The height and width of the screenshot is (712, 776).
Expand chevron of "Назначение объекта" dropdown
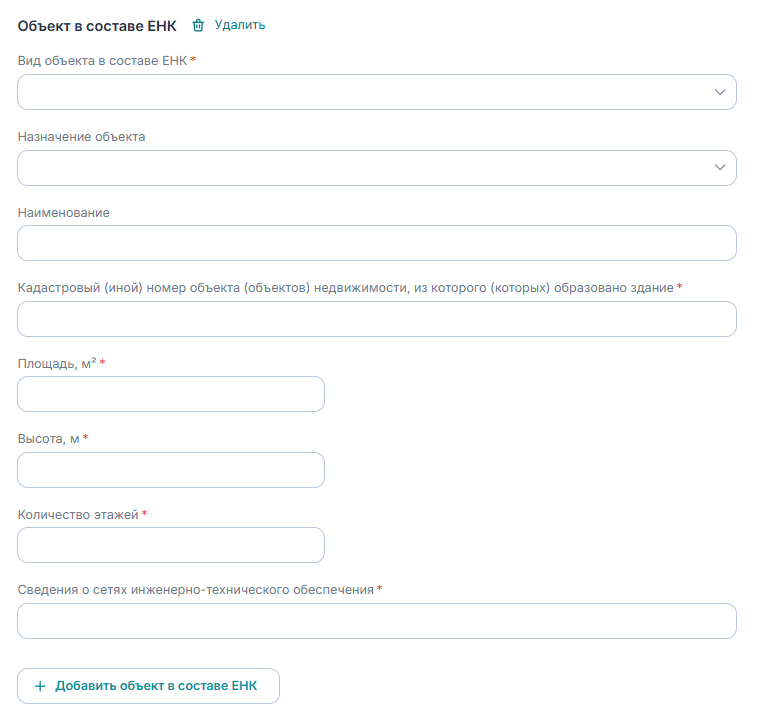coord(720,168)
